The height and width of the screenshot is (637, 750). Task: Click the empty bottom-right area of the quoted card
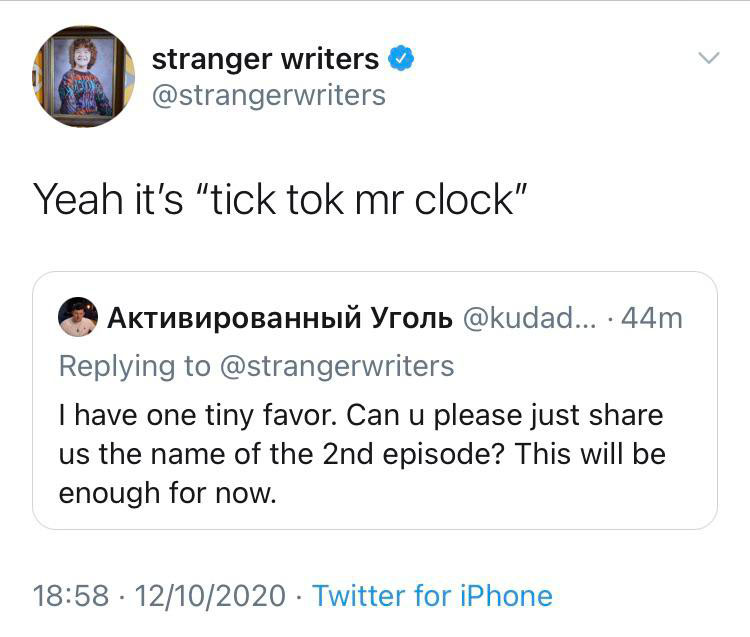point(600,500)
